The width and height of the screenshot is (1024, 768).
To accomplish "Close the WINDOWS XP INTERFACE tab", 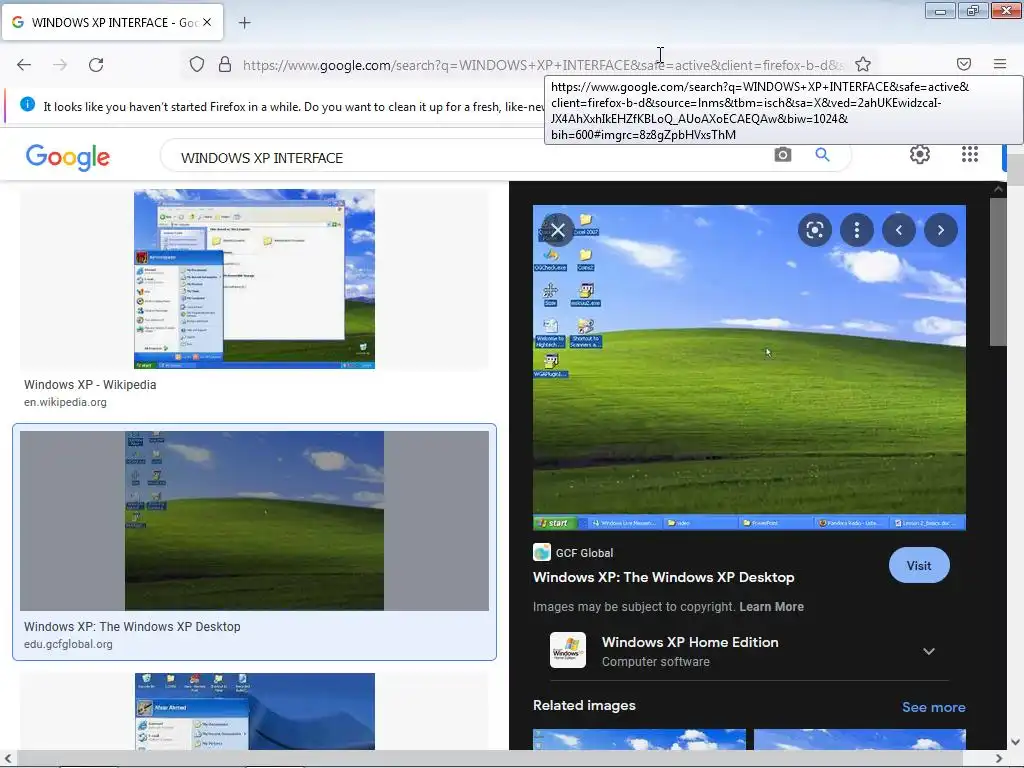I will coord(207,22).
